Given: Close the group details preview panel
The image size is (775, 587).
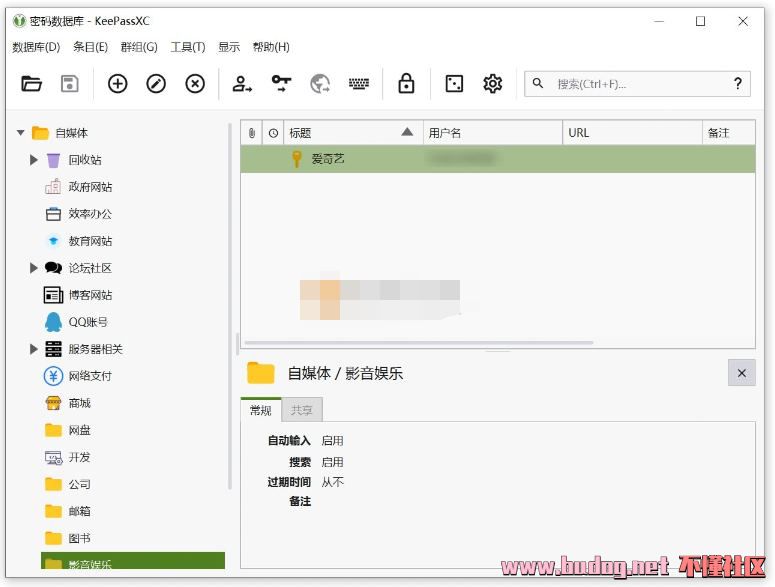Looking at the screenshot, I should [x=741, y=373].
